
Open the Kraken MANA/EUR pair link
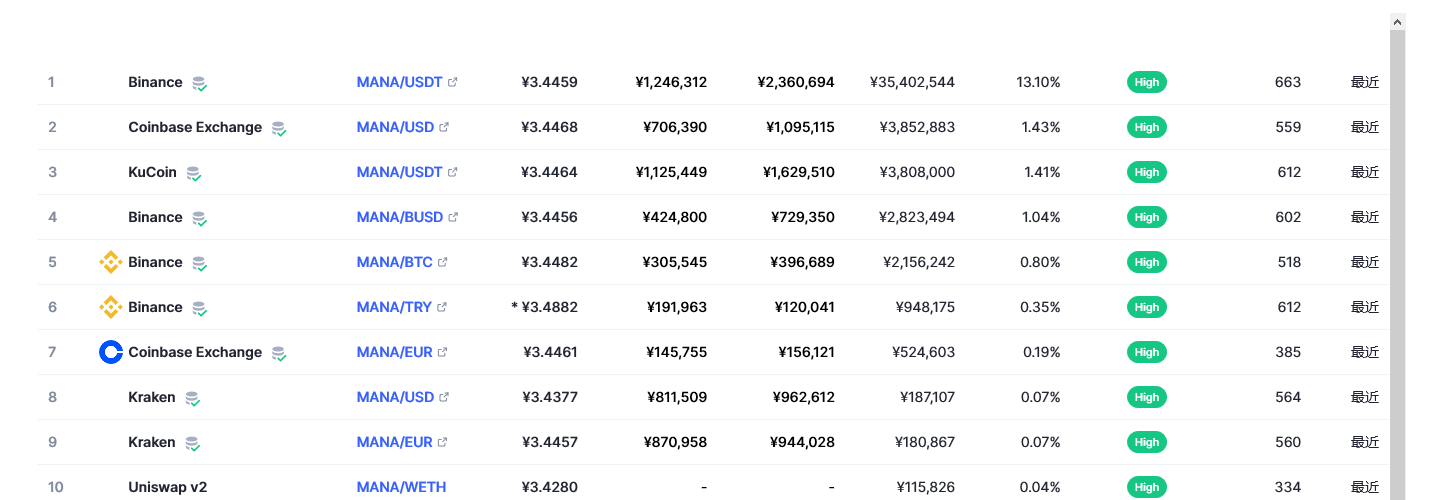[x=394, y=442]
